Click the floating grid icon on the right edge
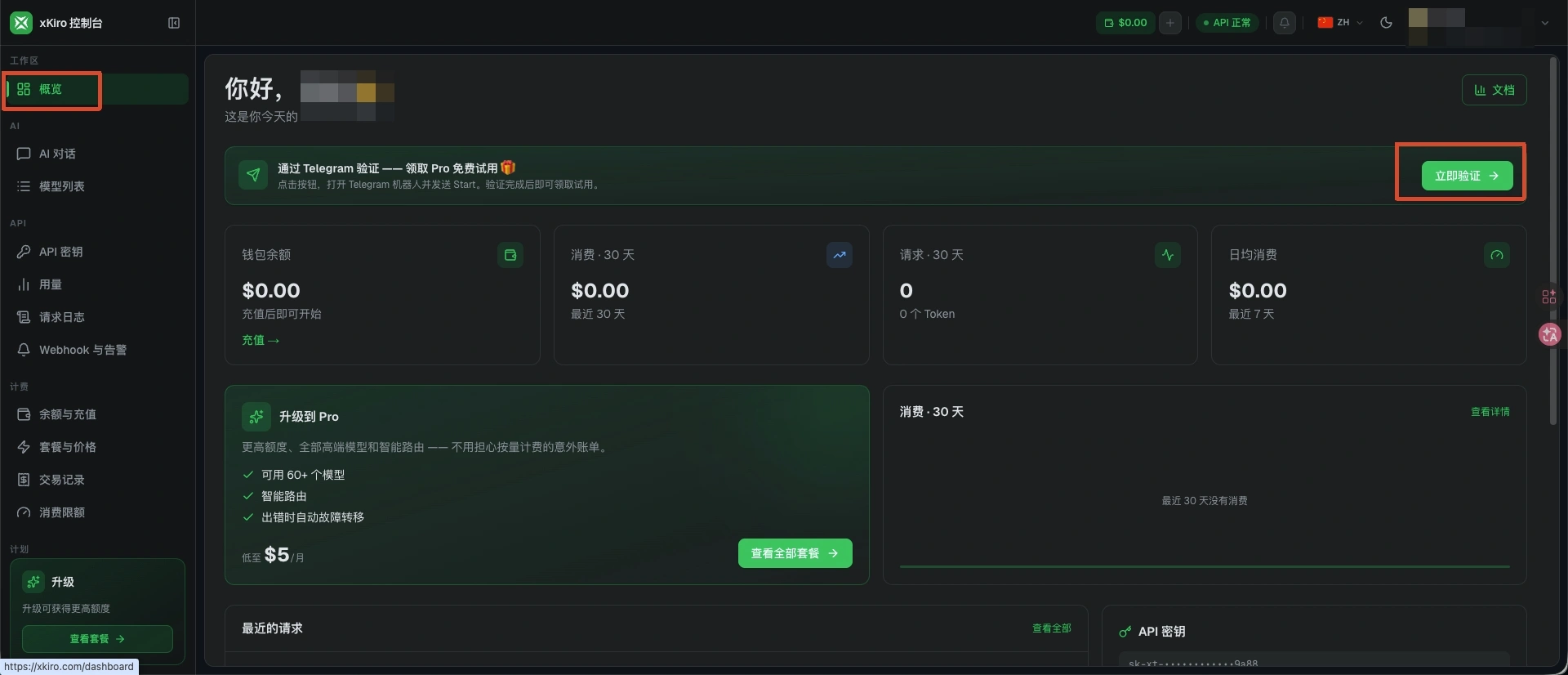 pos(1549,297)
